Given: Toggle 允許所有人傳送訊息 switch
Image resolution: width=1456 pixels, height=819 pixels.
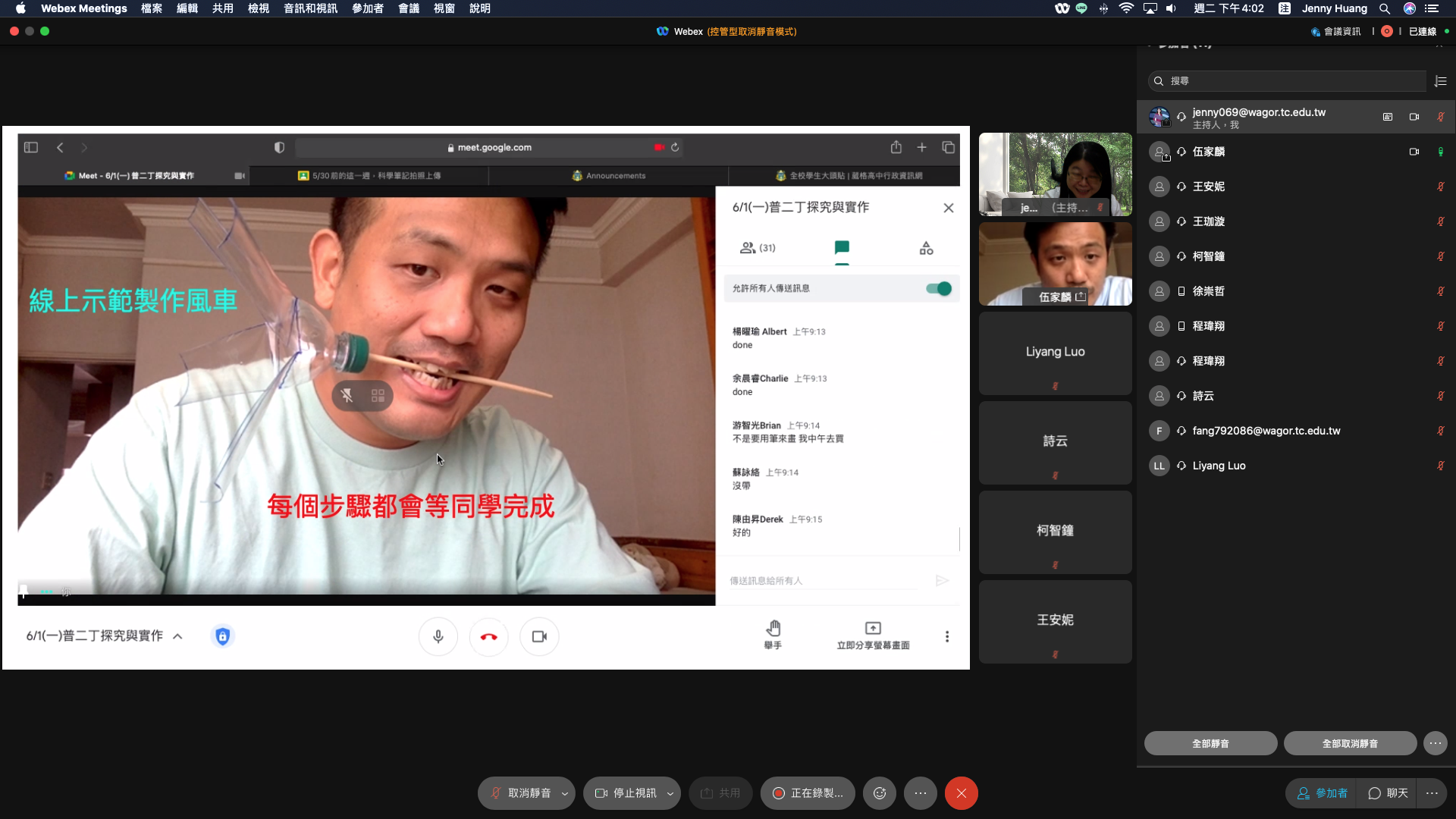Looking at the screenshot, I should coord(939,288).
